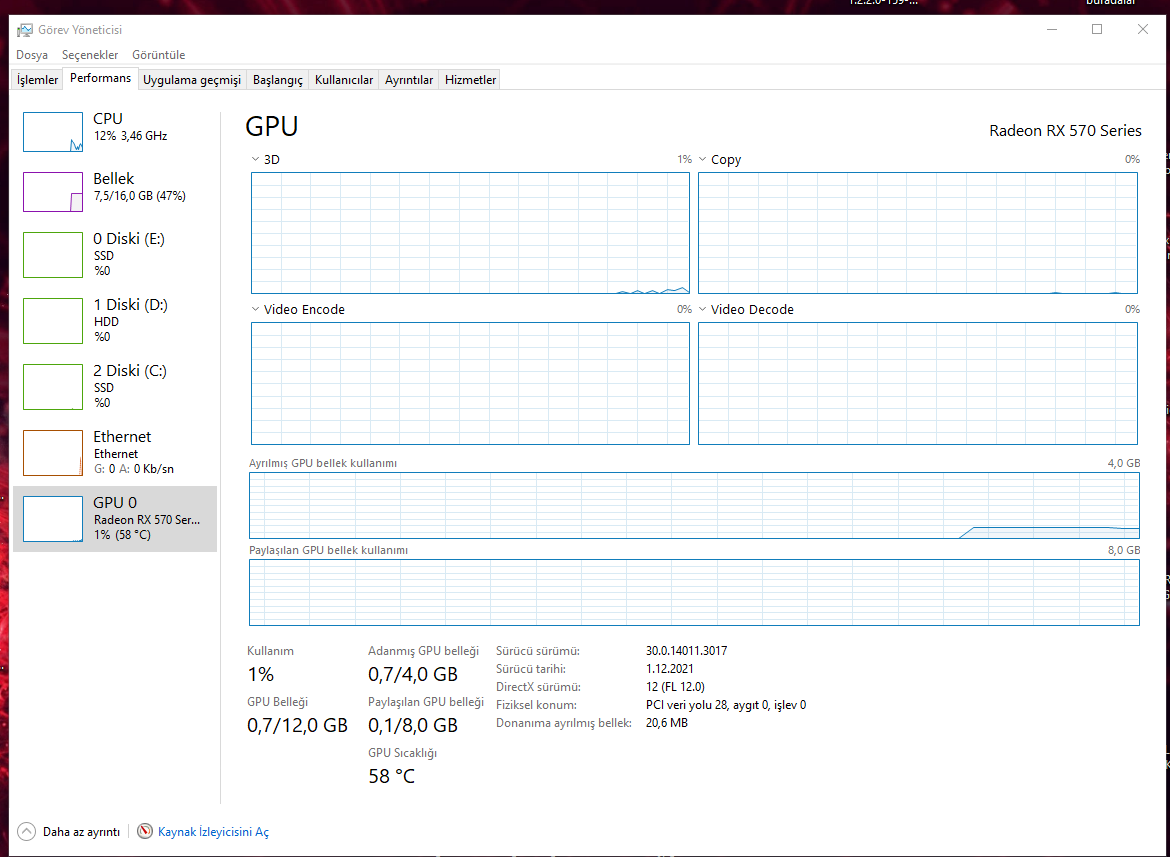Image resolution: width=1170 pixels, height=857 pixels.
Task: Click the '12% 3,46 GHz' CPU reading
Action: pos(131,136)
